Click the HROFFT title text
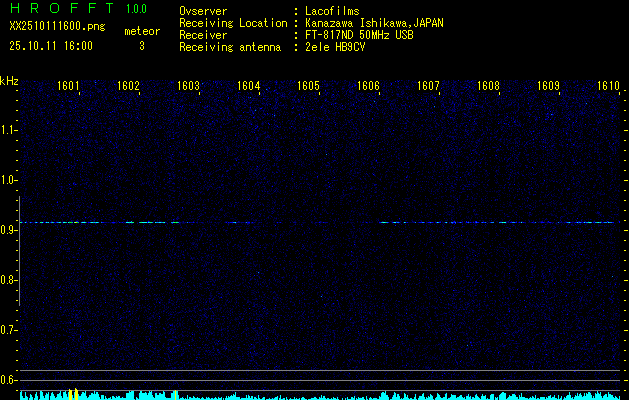Image resolution: width=629 pixels, height=400 pixels. [x=62, y=9]
